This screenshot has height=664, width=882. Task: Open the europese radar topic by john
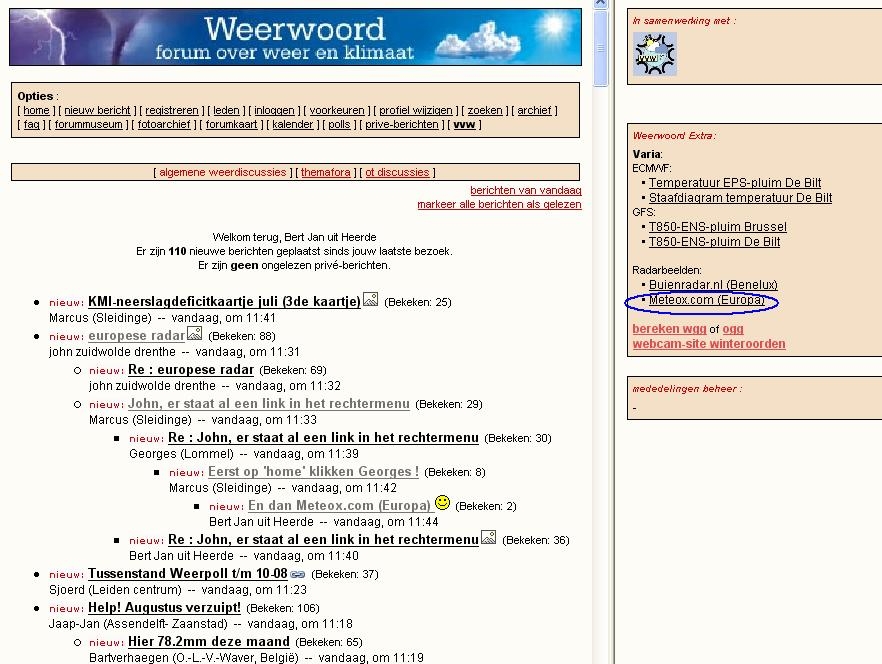click(137, 335)
